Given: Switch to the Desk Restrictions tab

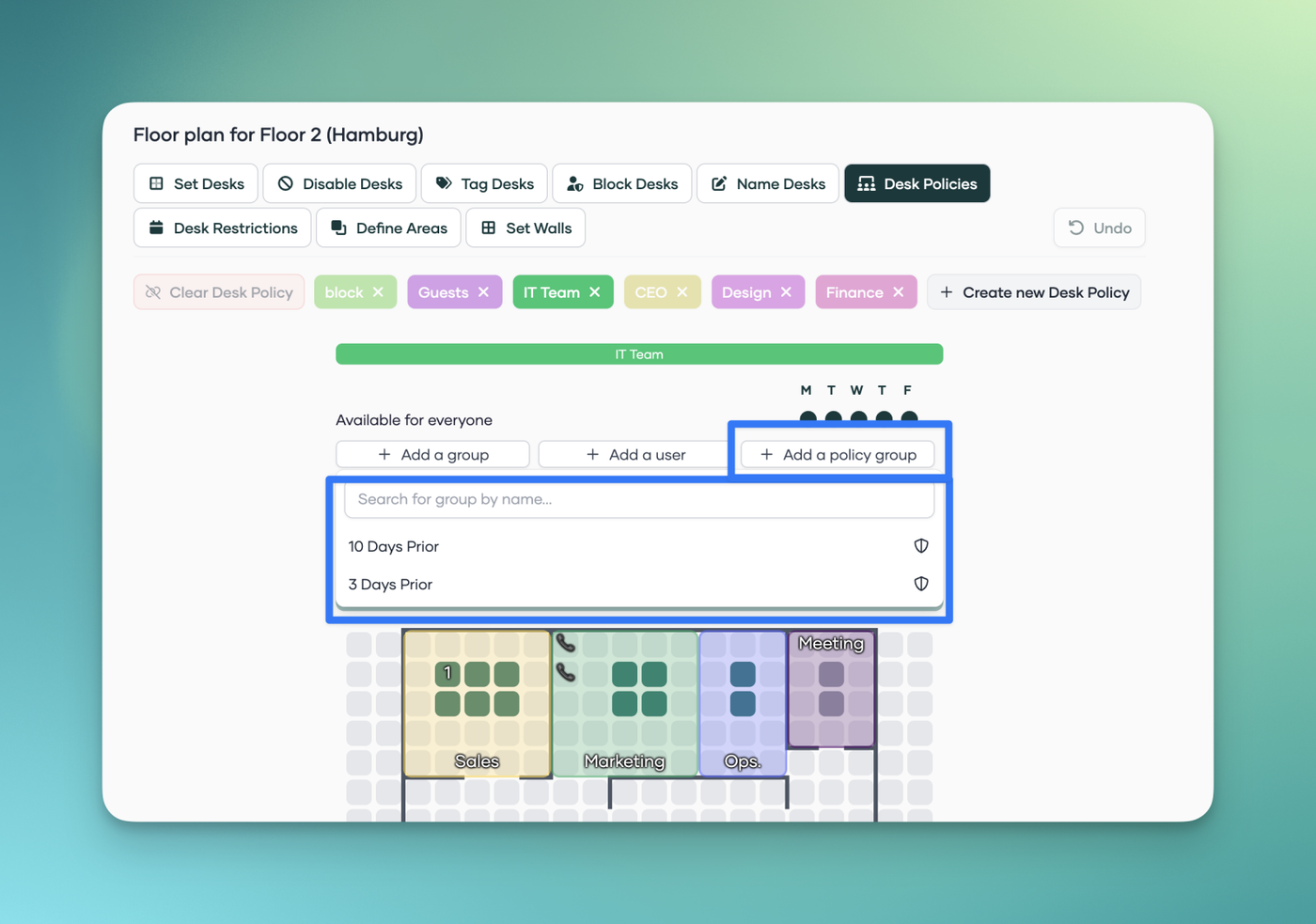Looking at the screenshot, I should pyautogui.click(x=223, y=227).
